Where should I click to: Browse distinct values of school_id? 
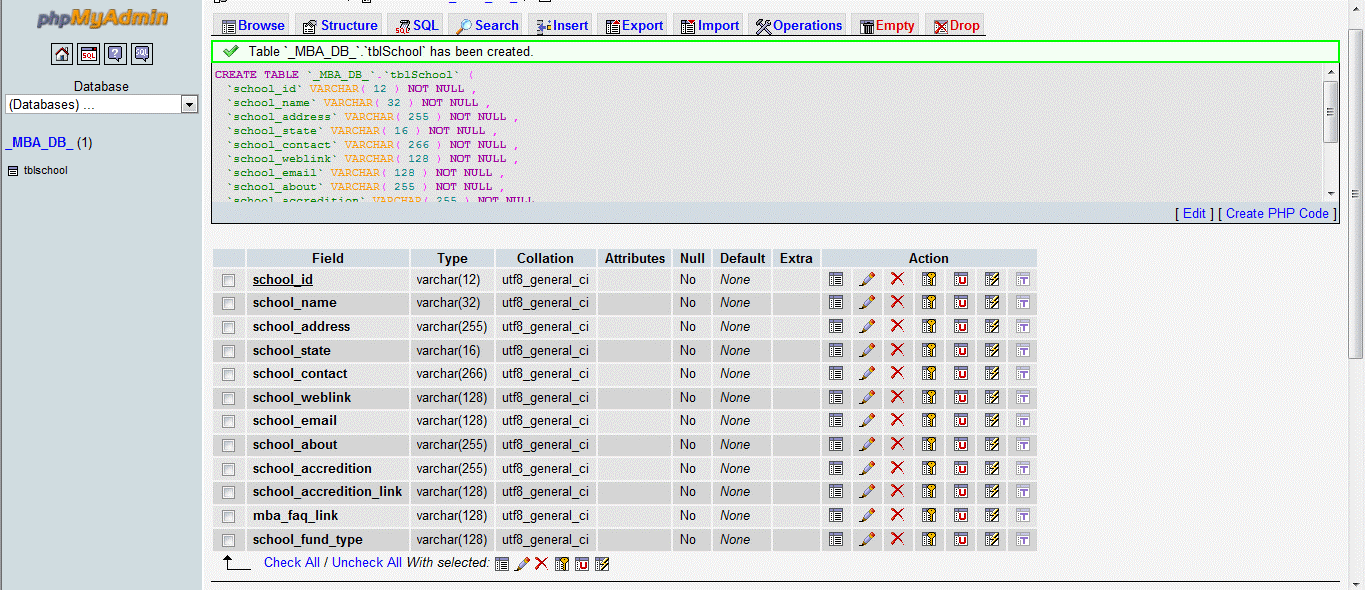(836, 279)
